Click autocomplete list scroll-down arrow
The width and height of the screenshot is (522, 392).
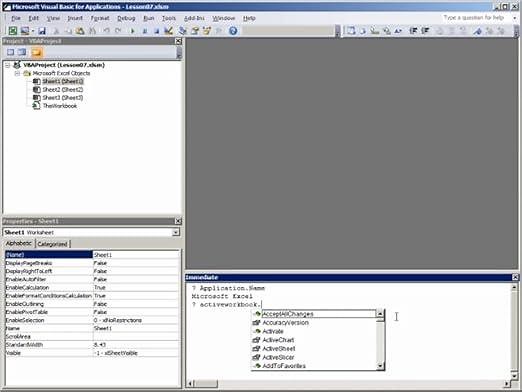click(380, 366)
